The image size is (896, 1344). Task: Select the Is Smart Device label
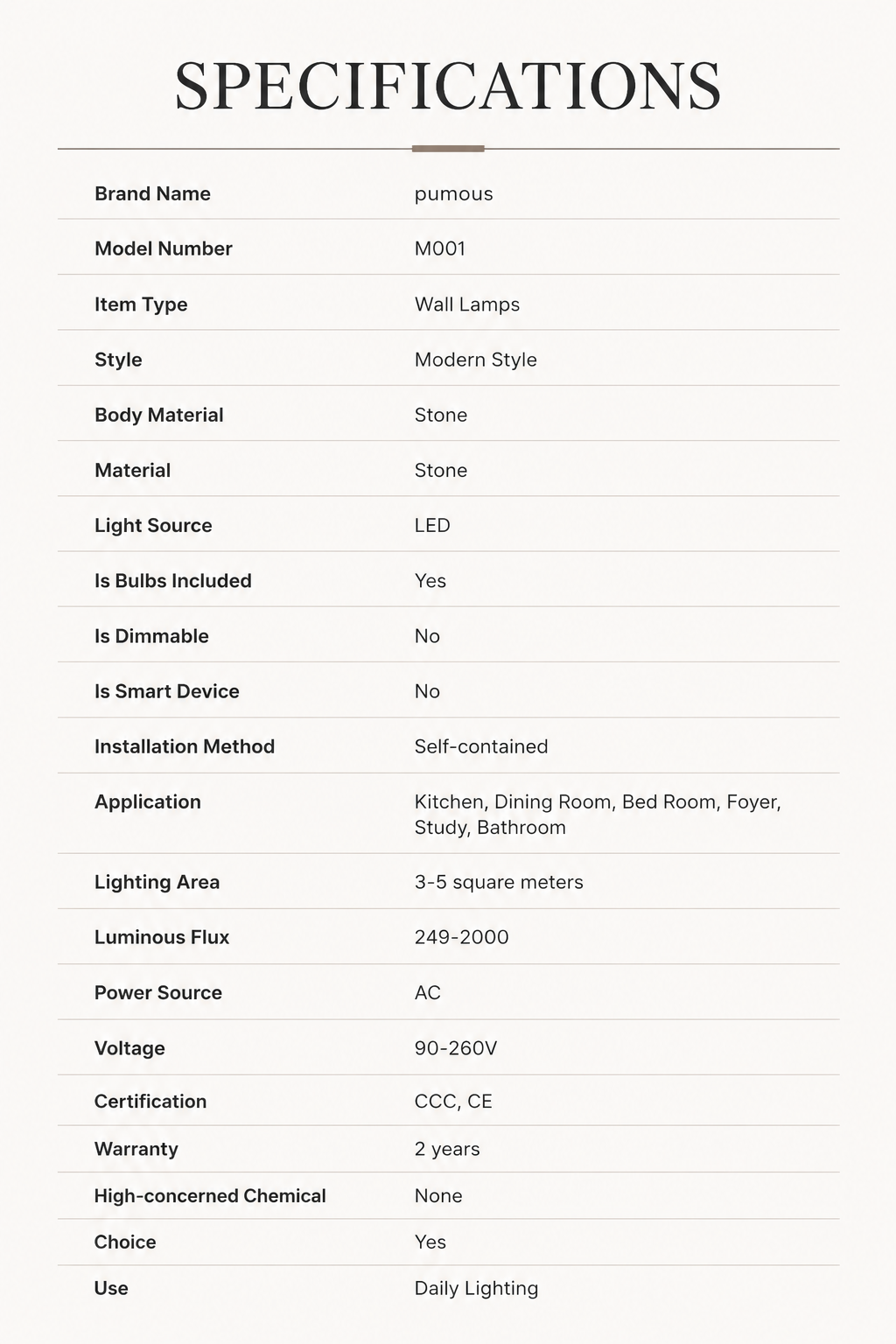[167, 690]
